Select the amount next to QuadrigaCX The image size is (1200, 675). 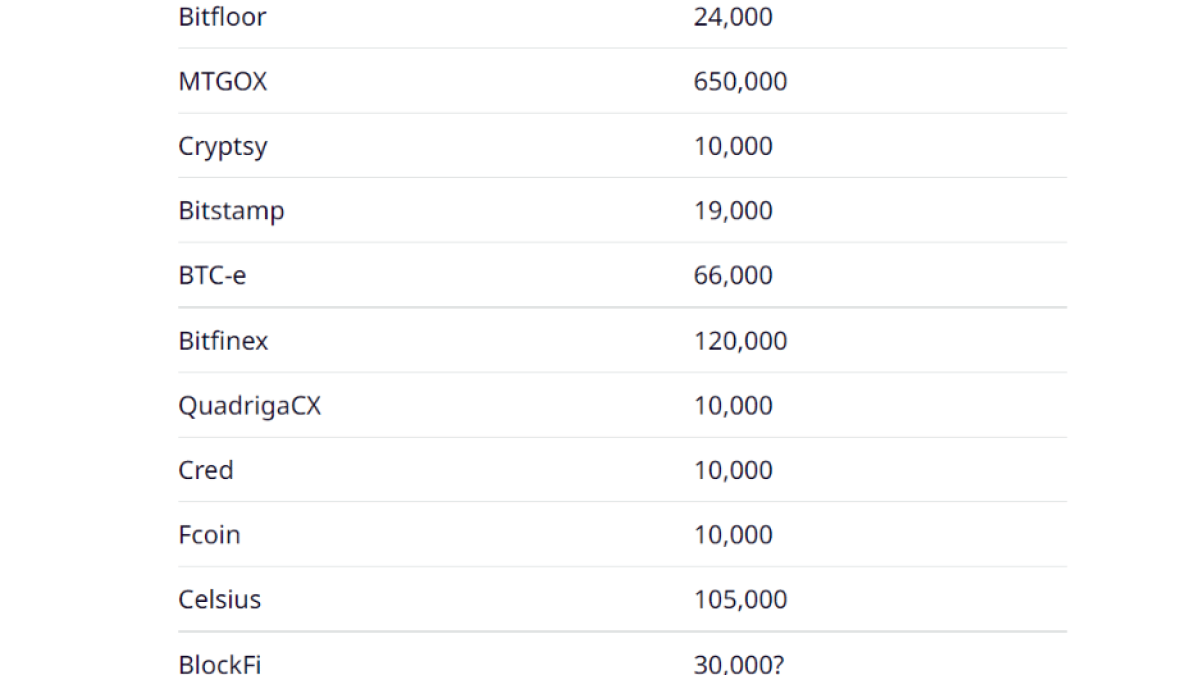point(733,406)
